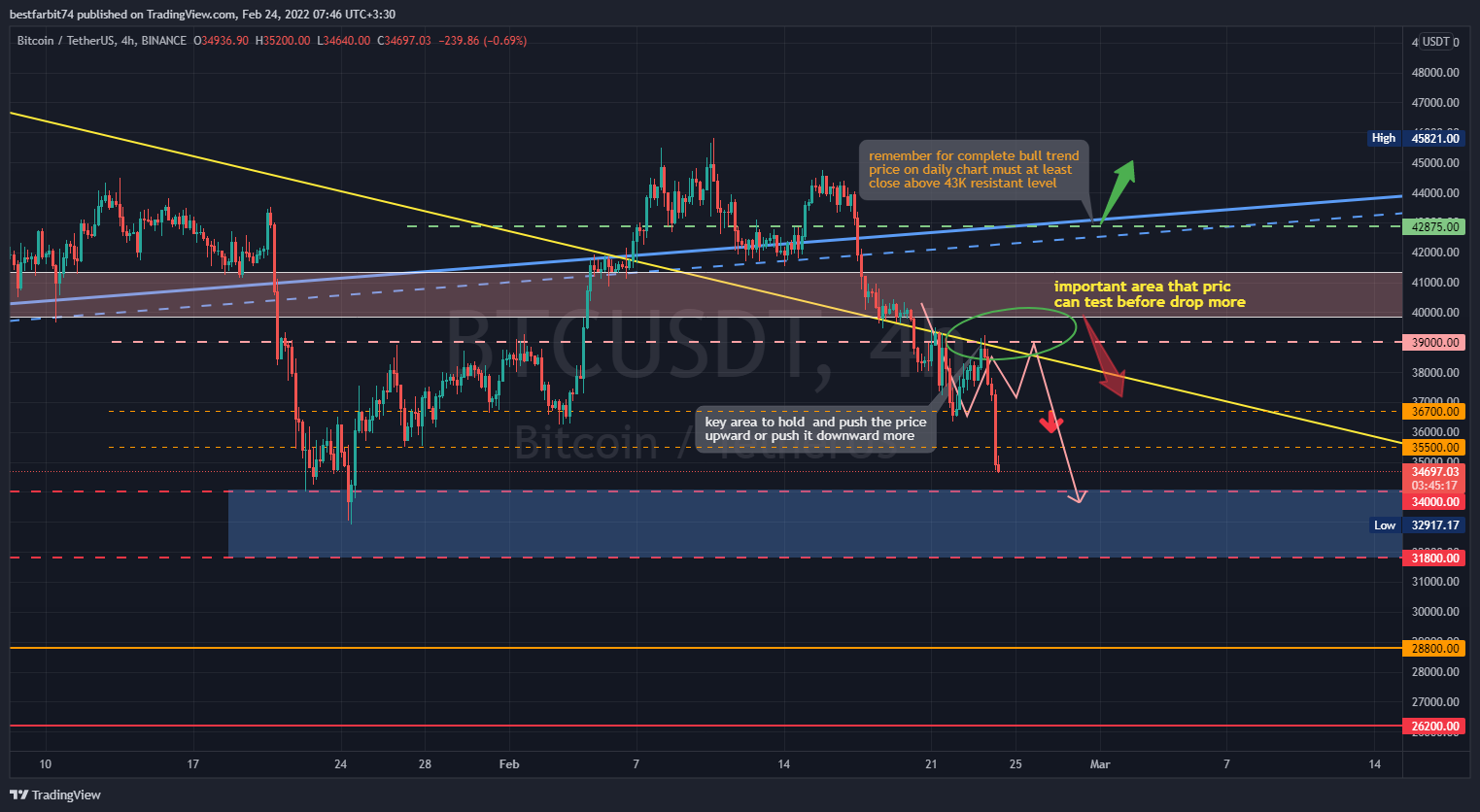The width and height of the screenshot is (1480, 812).
Task: Click the 24 date label on time axis
Action: click(x=340, y=764)
